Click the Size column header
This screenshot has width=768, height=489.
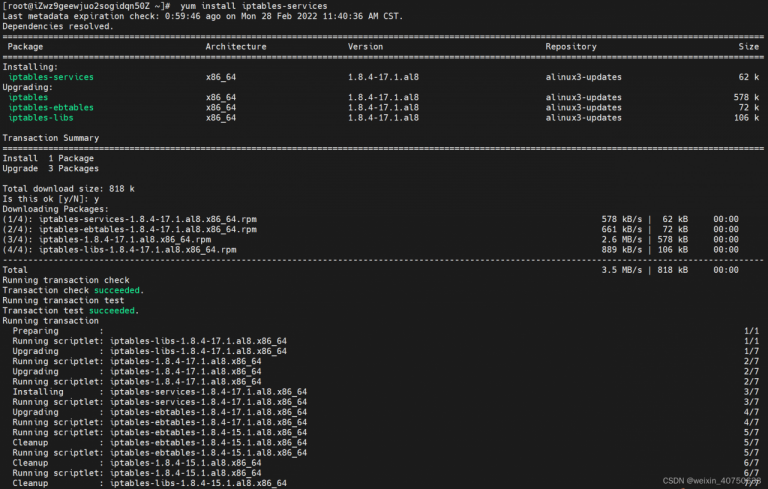point(749,46)
